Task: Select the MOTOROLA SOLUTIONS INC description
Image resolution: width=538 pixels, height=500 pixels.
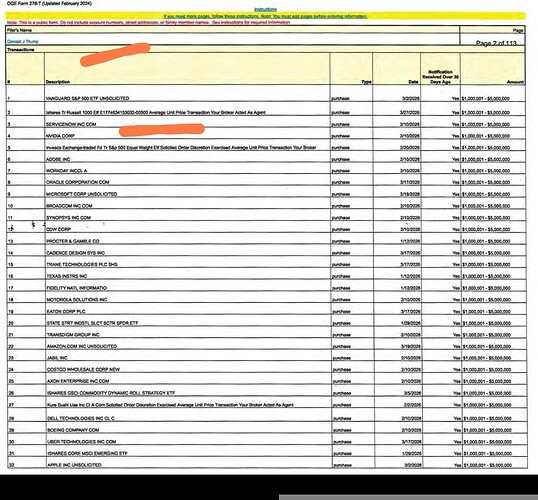Action: (x=77, y=300)
